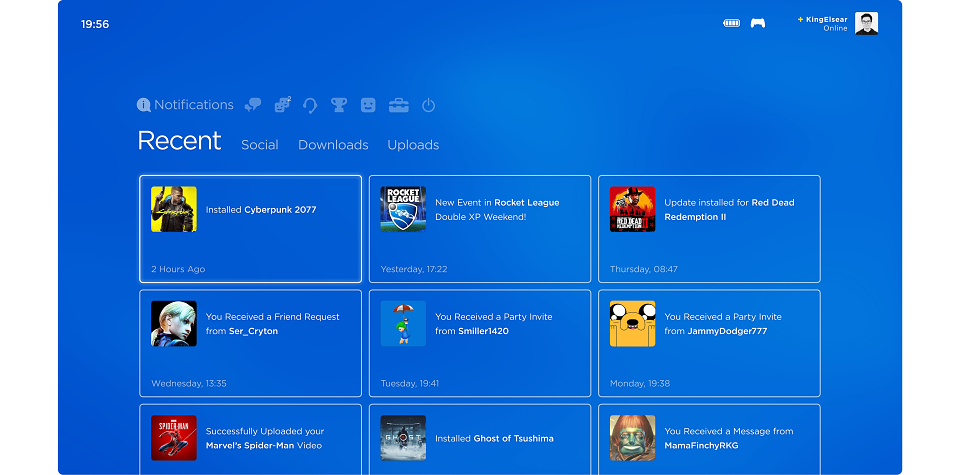Open the Rocket League Double XP notification

(x=480, y=229)
